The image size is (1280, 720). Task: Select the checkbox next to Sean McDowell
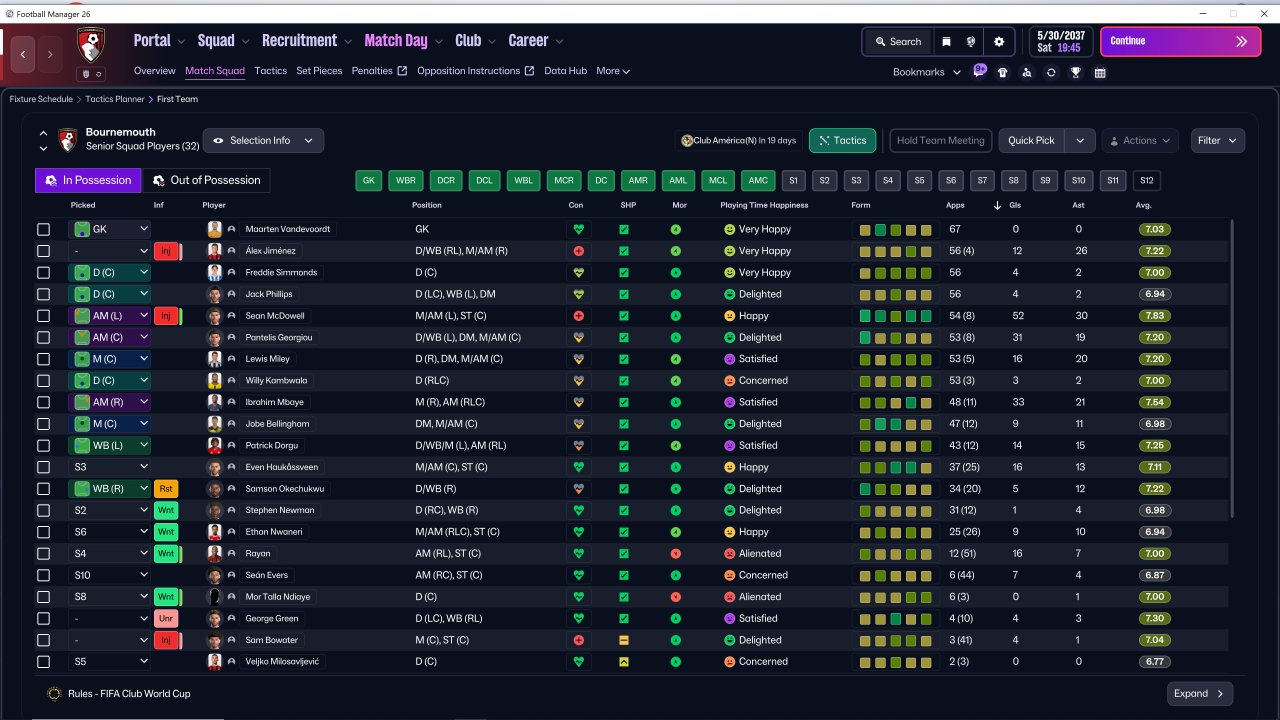pos(43,316)
